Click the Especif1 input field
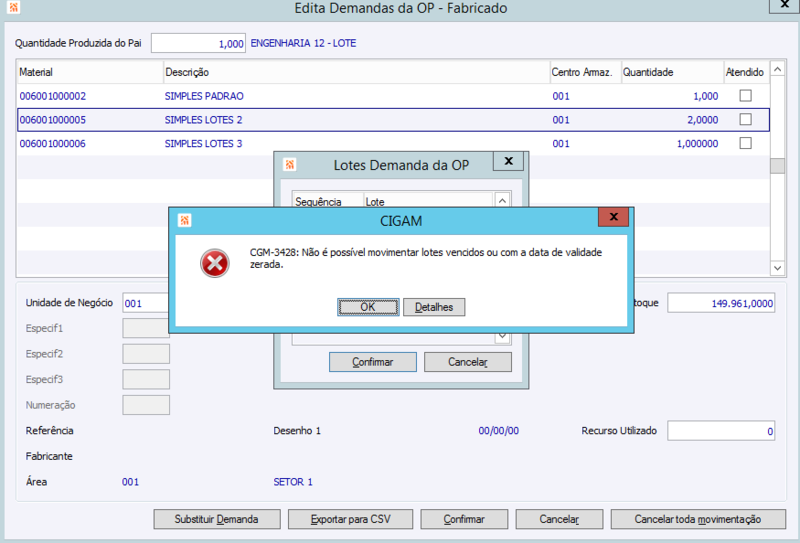Image resolution: width=800 pixels, height=543 pixels. tap(146, 328)
